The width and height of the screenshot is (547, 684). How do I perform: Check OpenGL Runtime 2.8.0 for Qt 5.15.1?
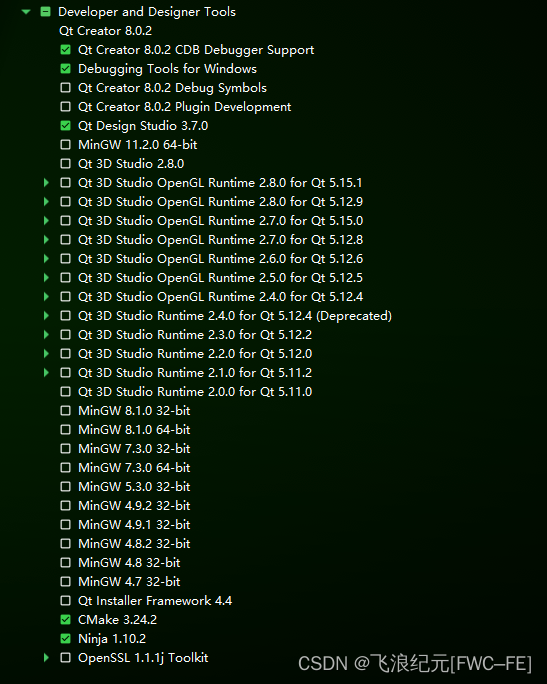(x=65, y=183)
